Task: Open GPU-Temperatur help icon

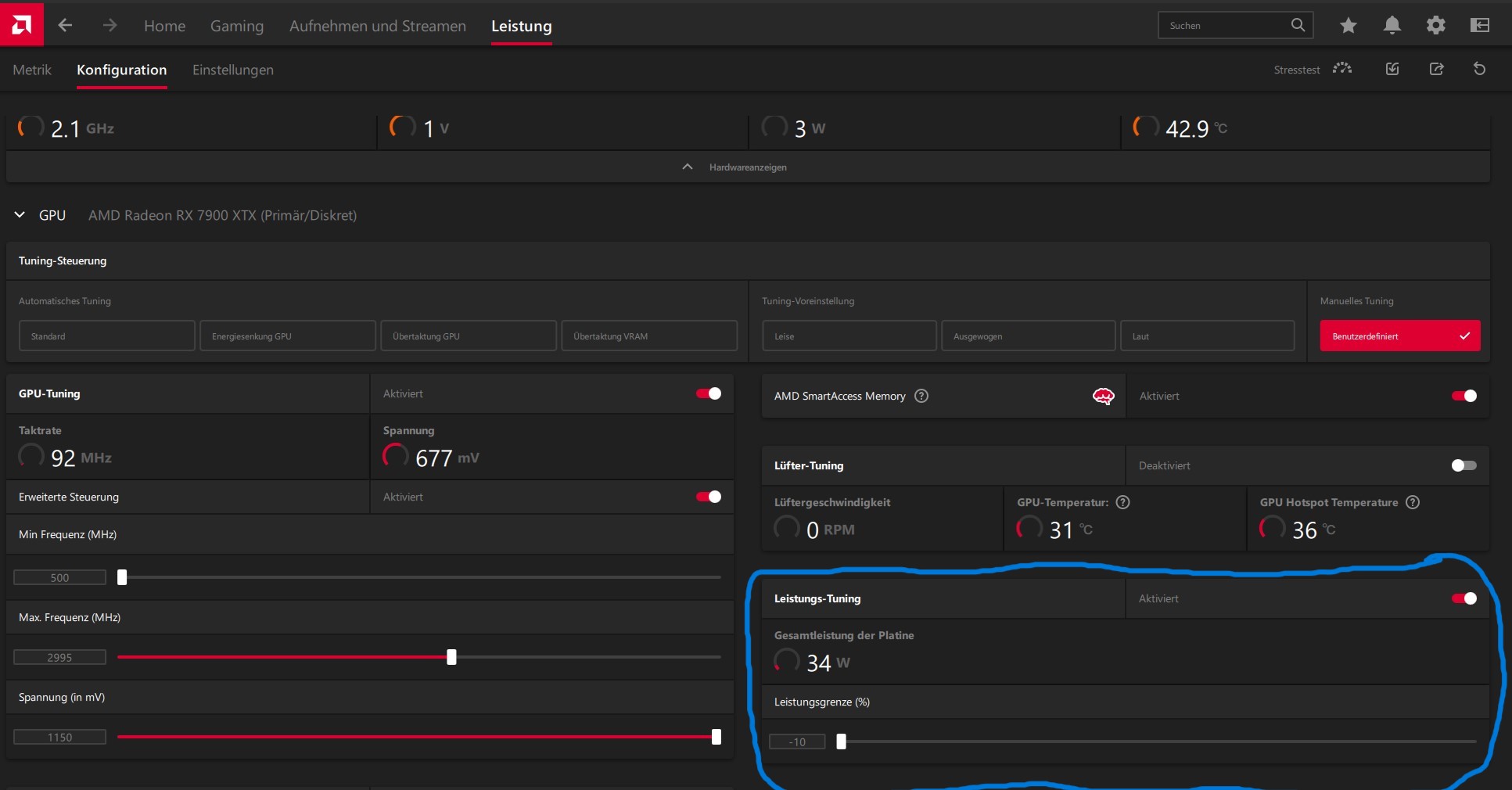Action: pyautogui.click(x=1122, y=502)
